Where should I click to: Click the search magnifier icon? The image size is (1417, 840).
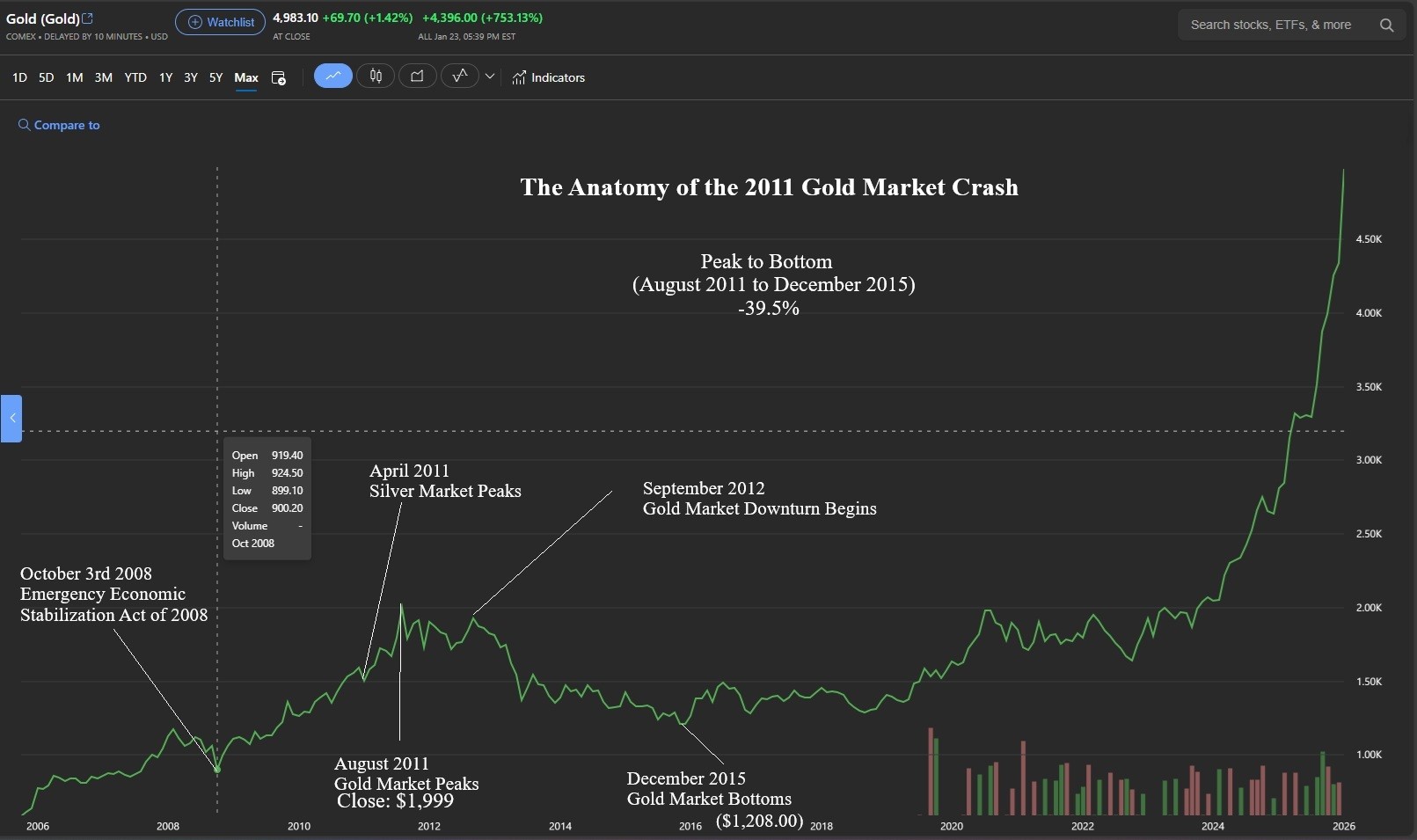[x=1386, y=26]
